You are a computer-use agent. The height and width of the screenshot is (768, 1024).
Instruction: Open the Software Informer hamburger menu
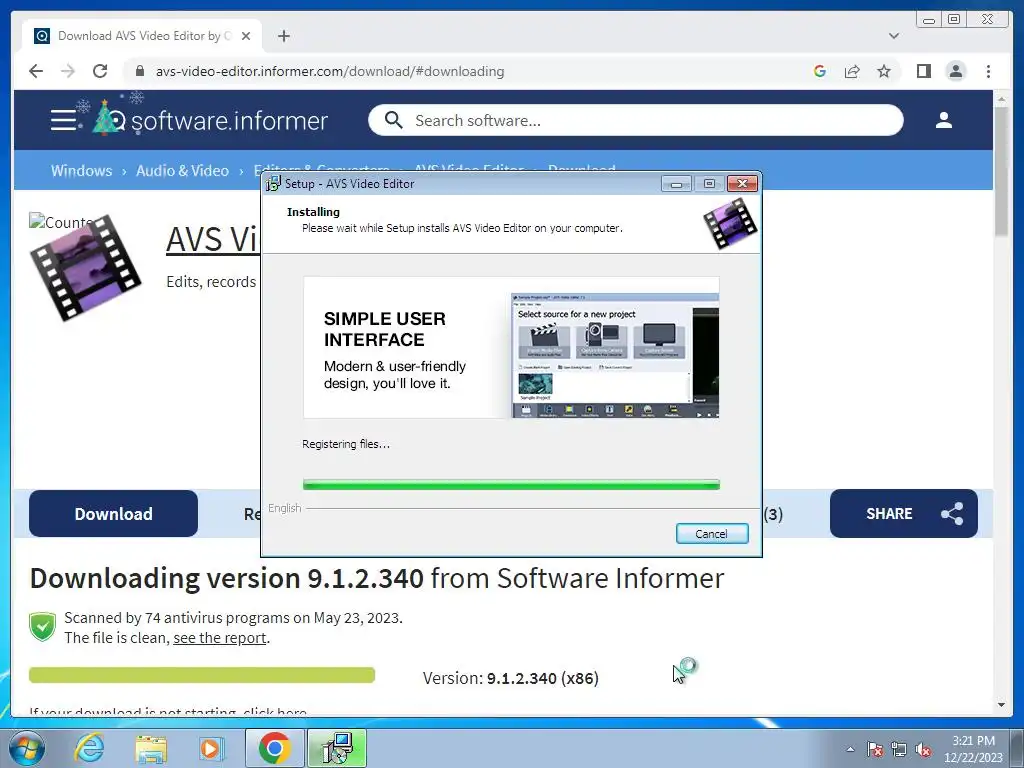(x=63, y=121)
